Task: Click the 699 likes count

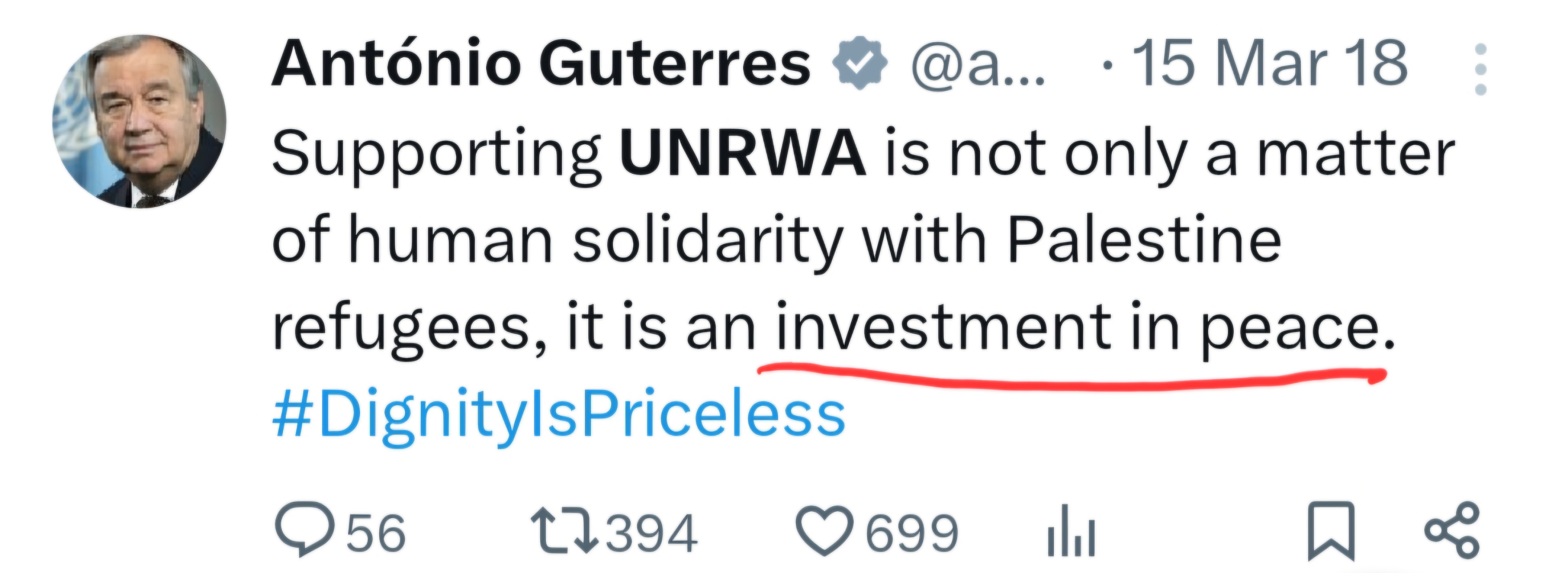Action: (x=911, y=533)
